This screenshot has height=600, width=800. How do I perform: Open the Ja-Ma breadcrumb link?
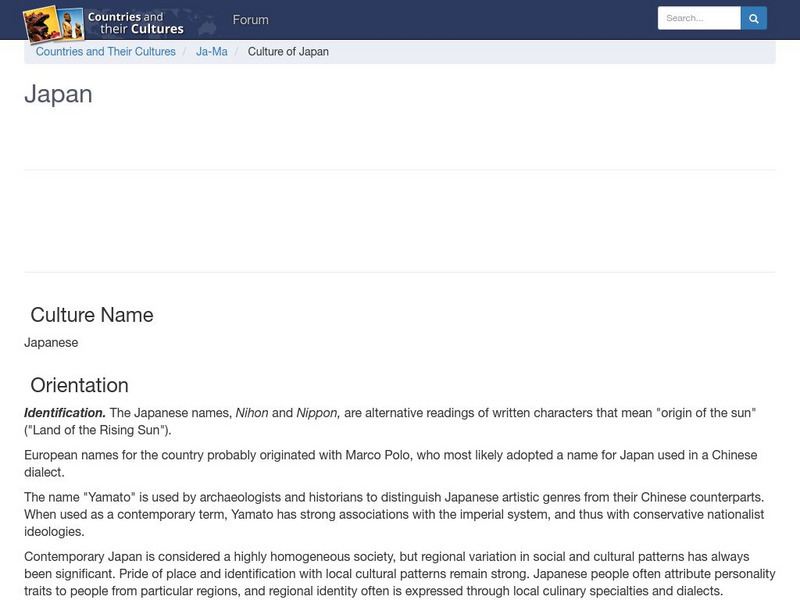pyautogui.click(x=212, y=52)
